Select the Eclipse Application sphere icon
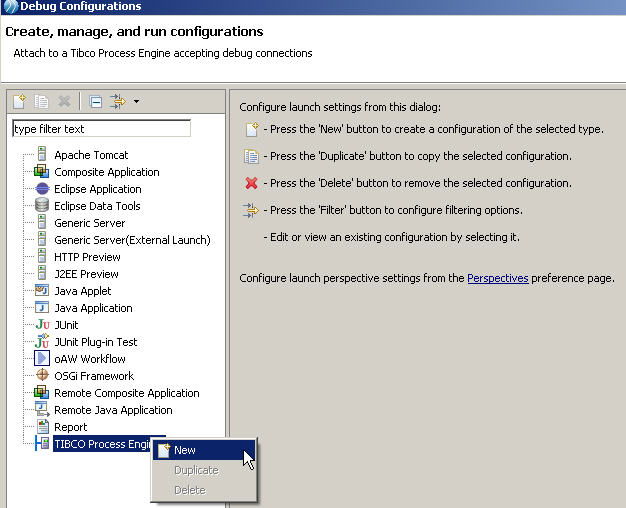Image resolution: width=626 pixels, height=508 pixels. tap(42, 189)
